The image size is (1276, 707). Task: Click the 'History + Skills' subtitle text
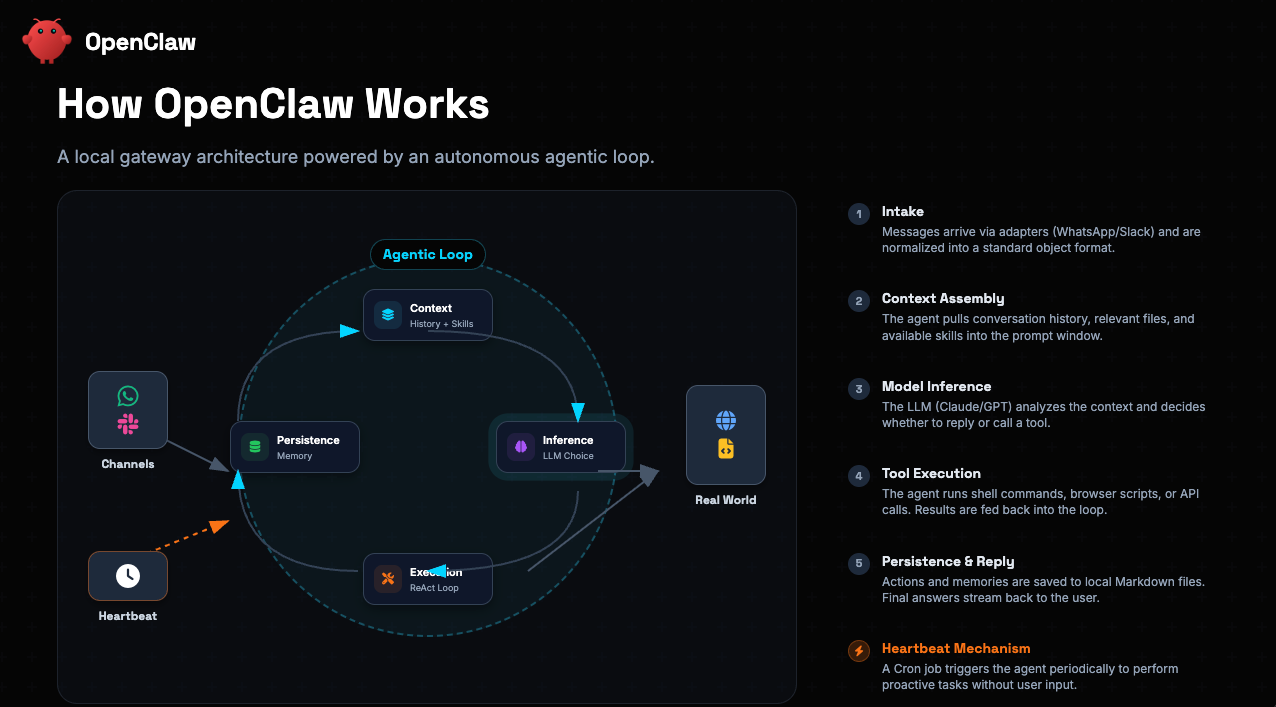click(442, 324)
